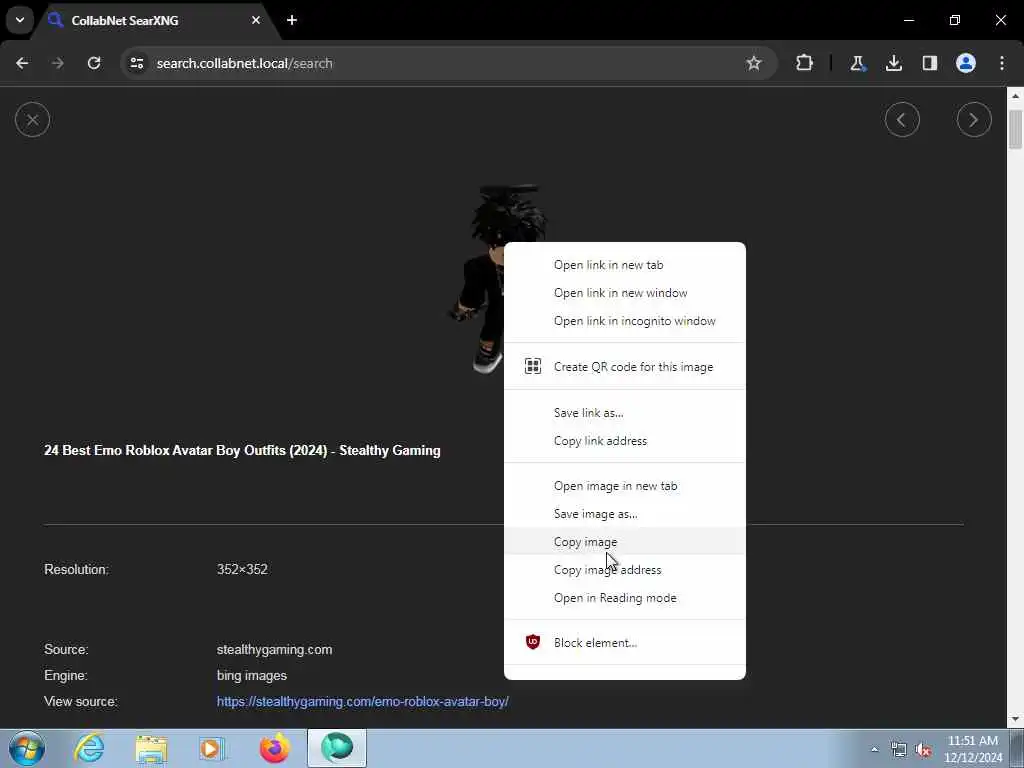Toggle the browser side panel
Image resolution: width=1024 pixels, height=768 pixels.
pyautogui.click(x=929, y=63)
